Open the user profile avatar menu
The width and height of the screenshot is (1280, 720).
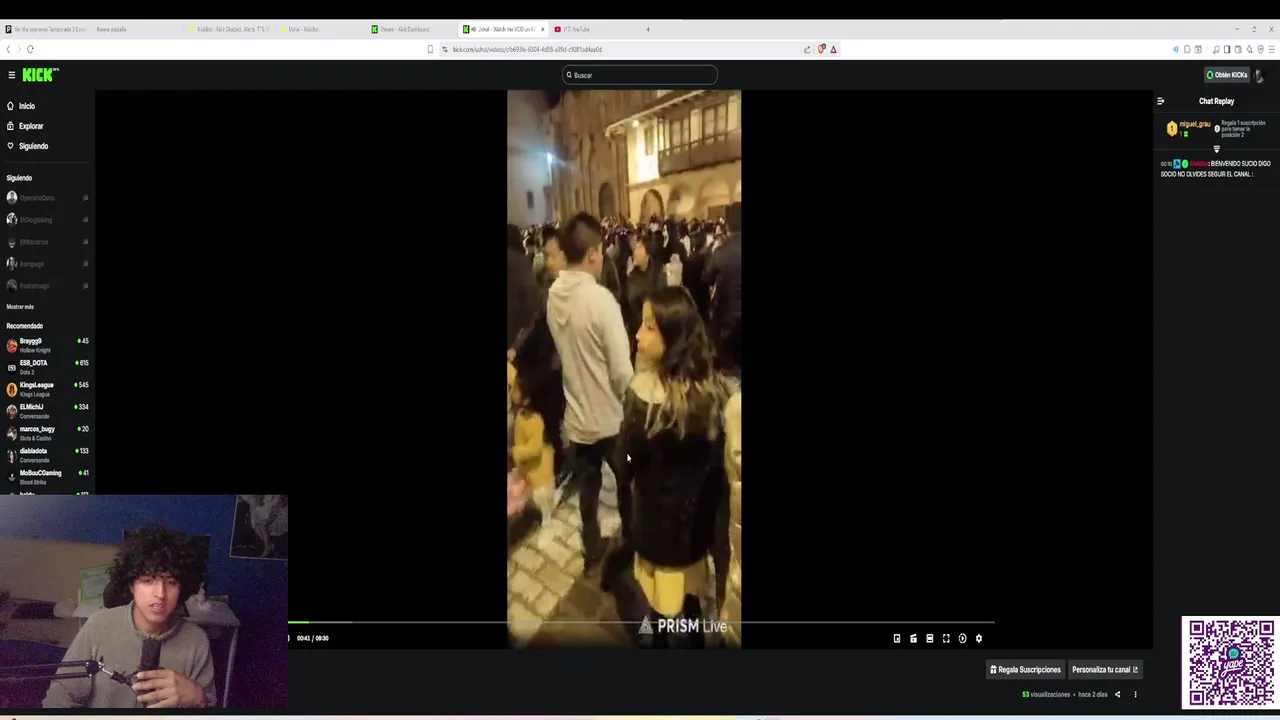tap(1260, 76)
